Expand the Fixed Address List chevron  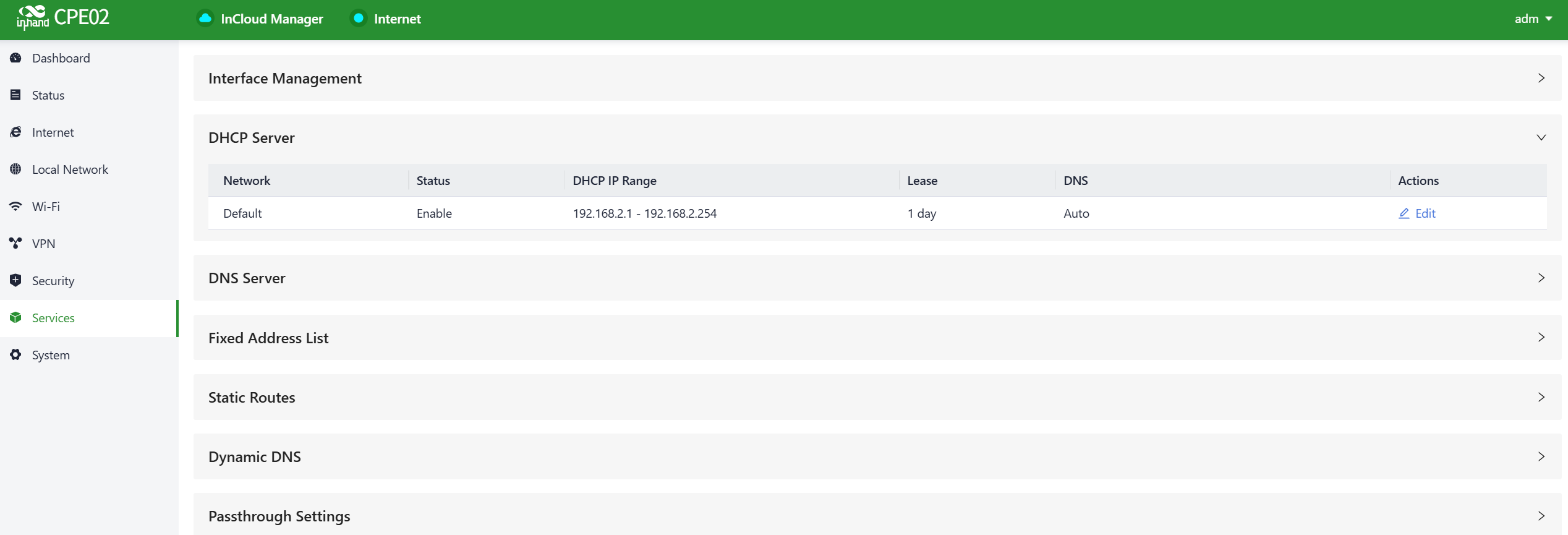click(x=1541, y=338)
